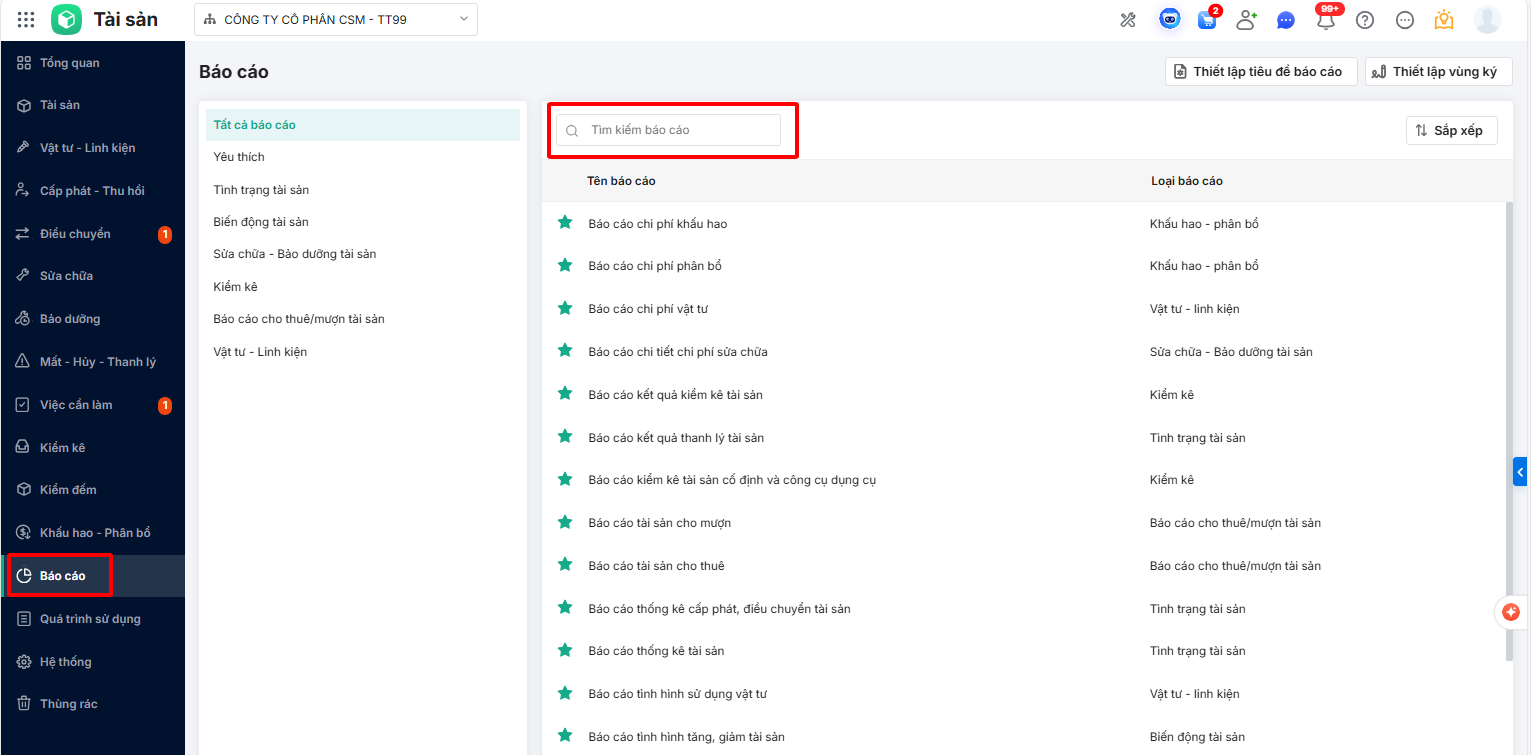Click the add user icon
Image resolution: width=1531 pixels, height=755 pixels.
tap(1246, 20)
